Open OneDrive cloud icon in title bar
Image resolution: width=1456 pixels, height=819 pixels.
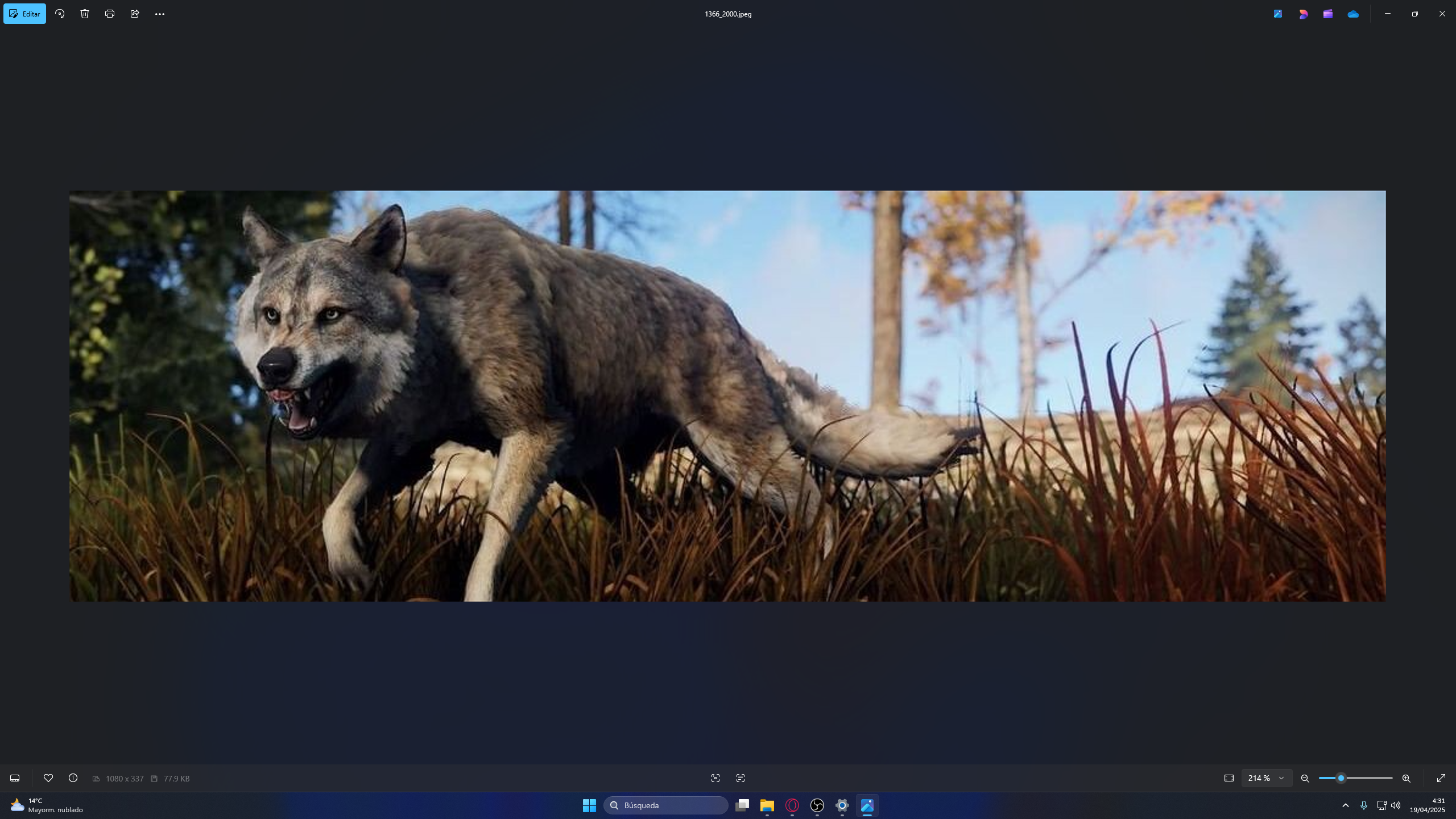(x=1353, y=14)
